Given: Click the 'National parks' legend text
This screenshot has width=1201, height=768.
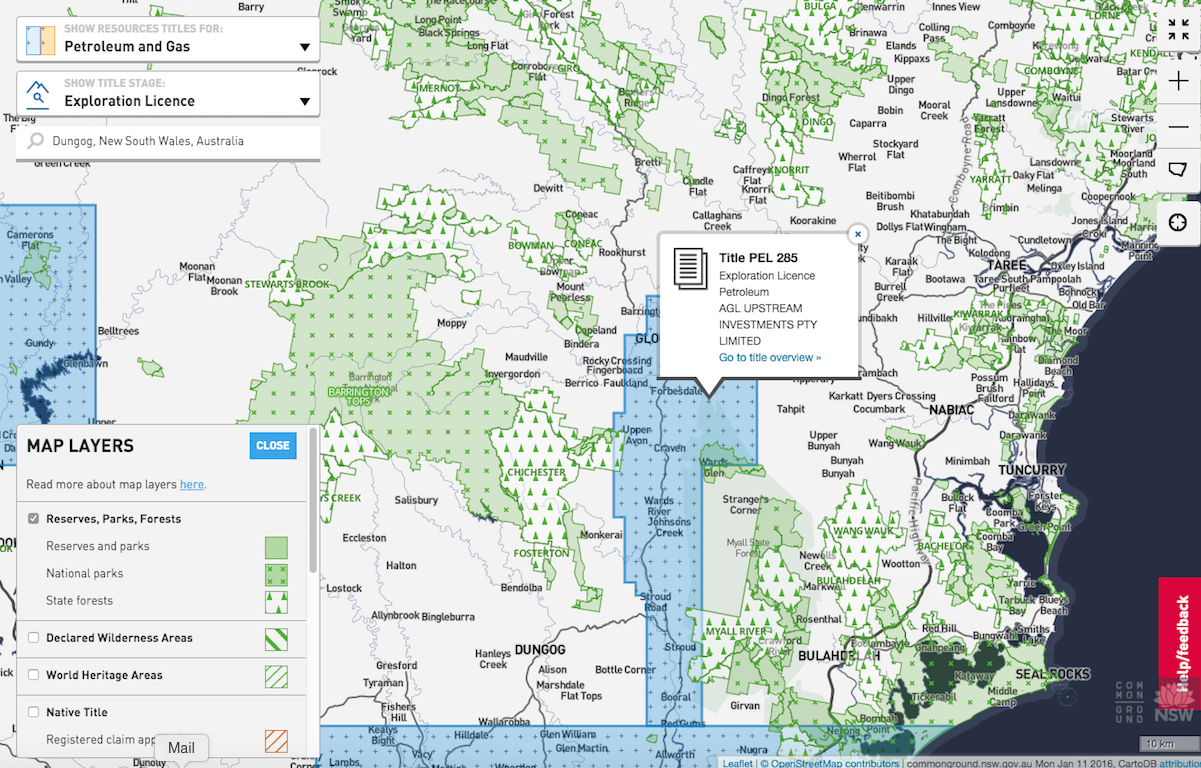Looking at the screenshot, I should (85, 574).
